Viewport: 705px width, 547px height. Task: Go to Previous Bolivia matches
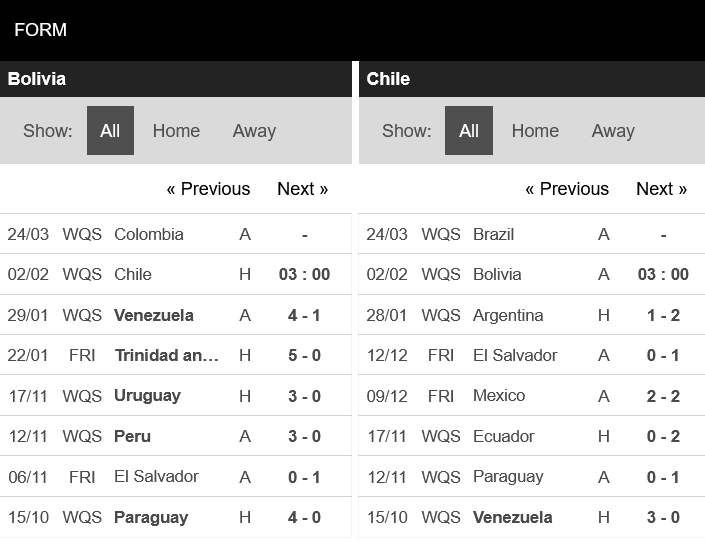[x=208, y=189]
